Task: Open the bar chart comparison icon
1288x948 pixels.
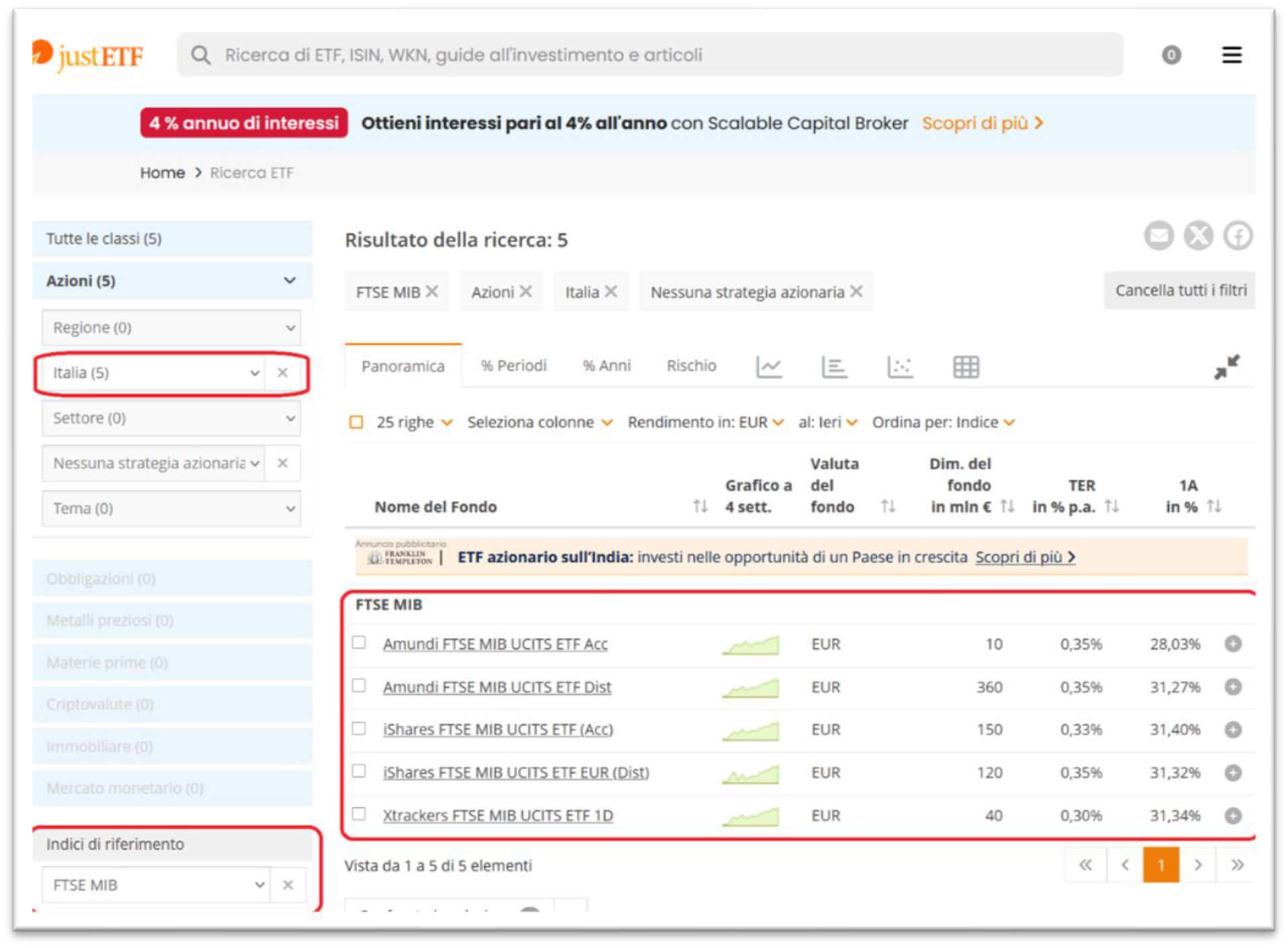Action: pyautogui.click(x=833, y=367)
